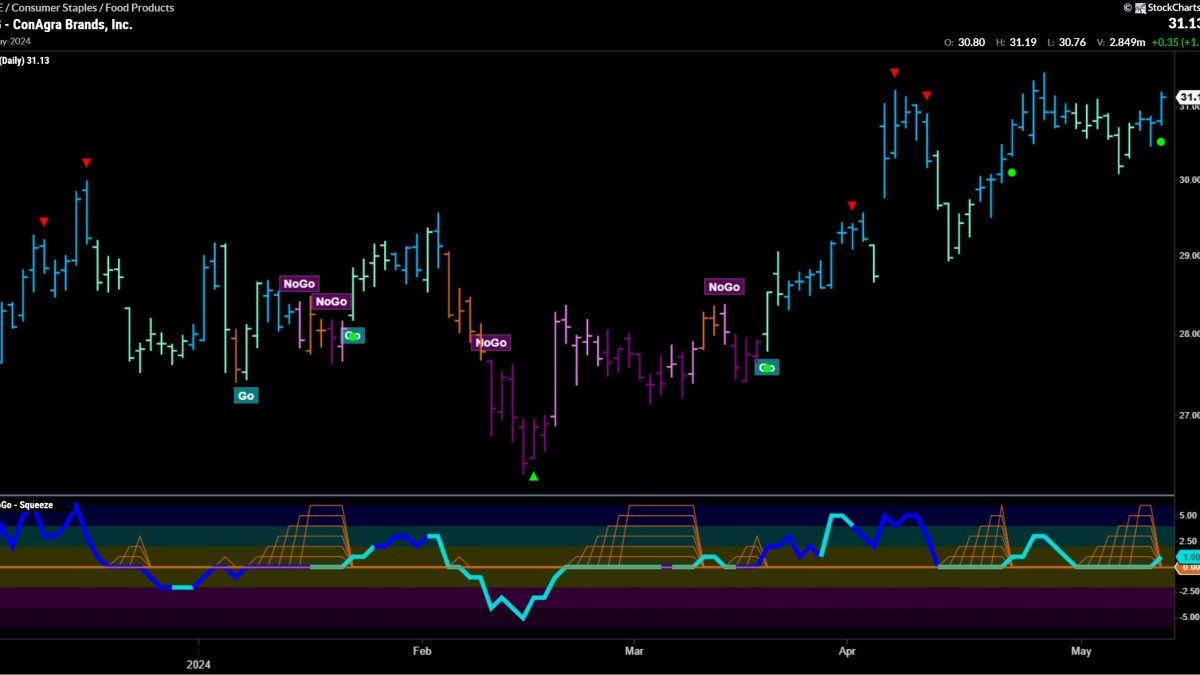Image resolution: width=1200 pixels, height=675 pixels.
Task: Click the 29.00 price axis label
Action: point(1189,256)
